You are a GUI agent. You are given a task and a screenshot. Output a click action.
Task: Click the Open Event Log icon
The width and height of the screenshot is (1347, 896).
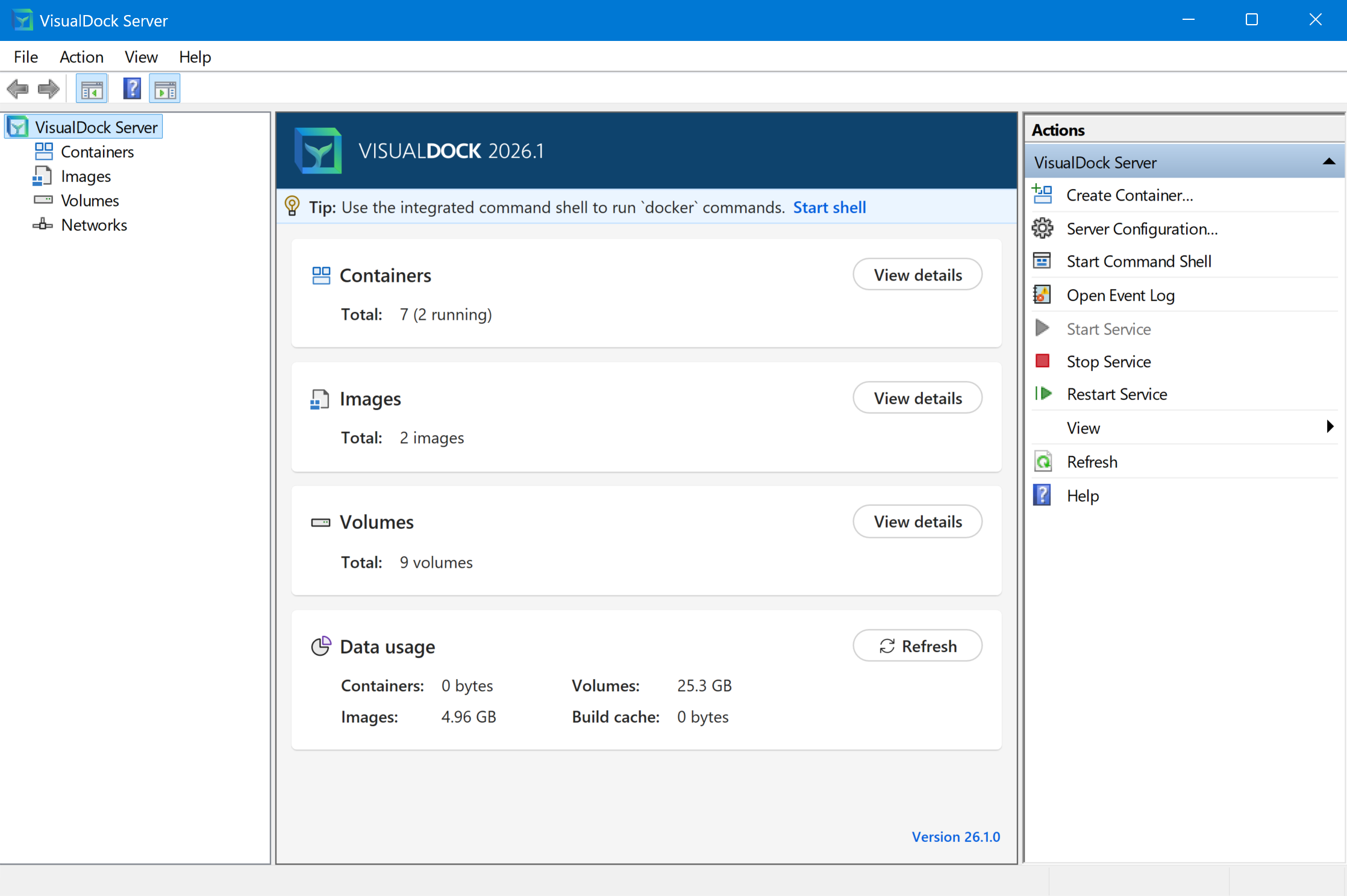pyautogui.click(x=1042, y=295)
